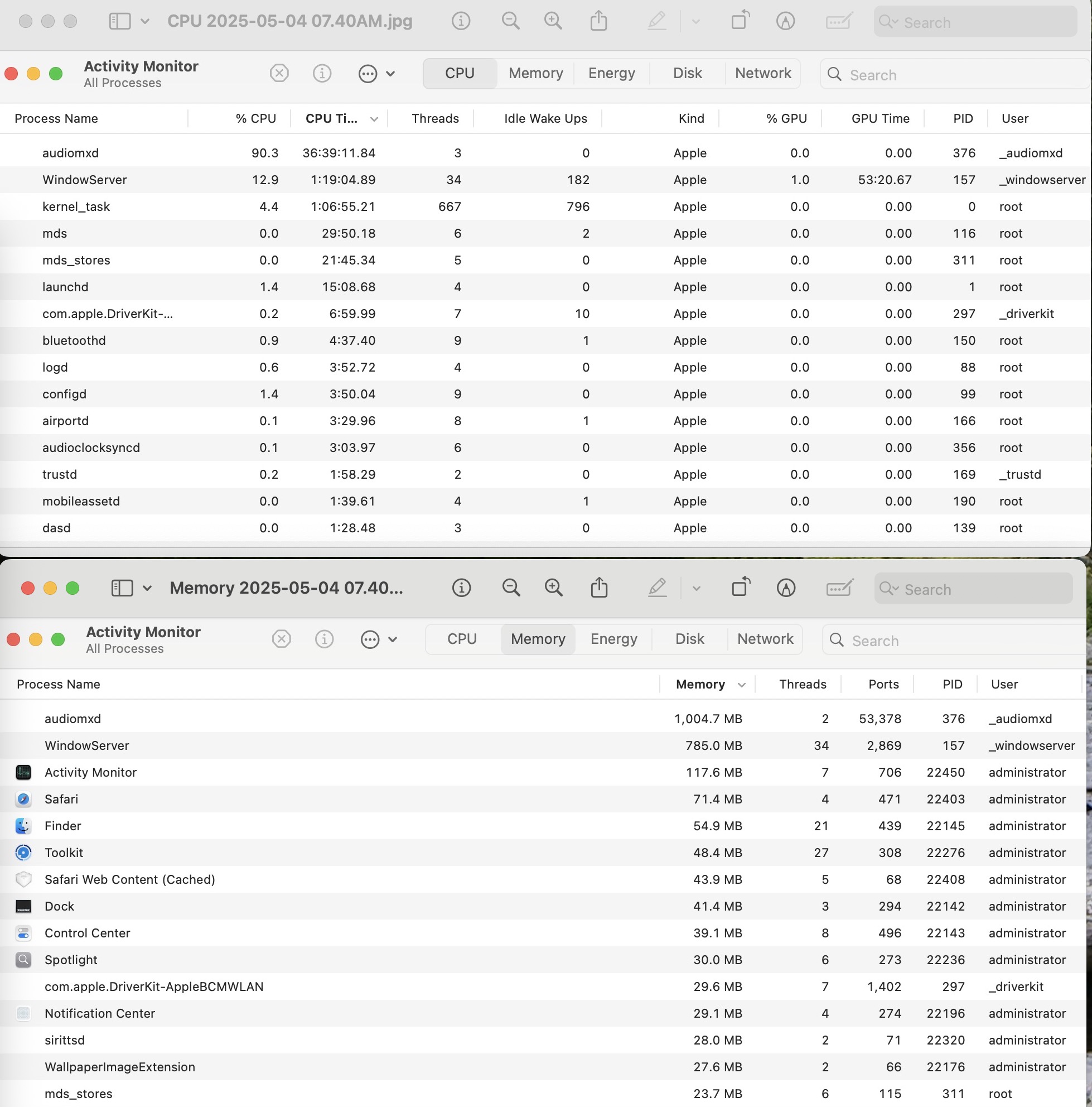This screenshot has height=1107, width=1092.
Task: Click stop process icon in Memory Activity Monitor
Action: tap(282, 639)
